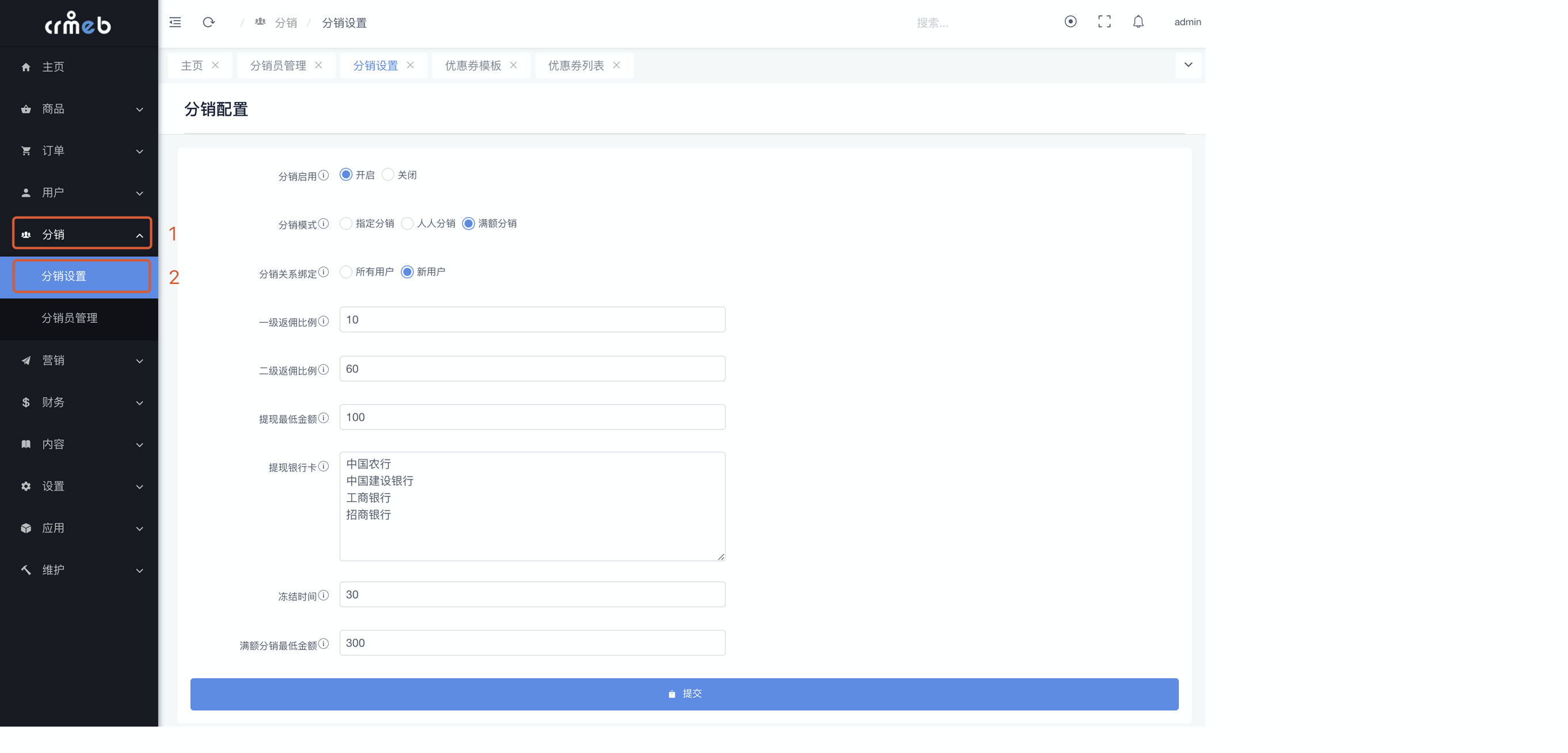Expand the 商品 sidebar menu
This screenshot has width=1568, height=753.
79,109
